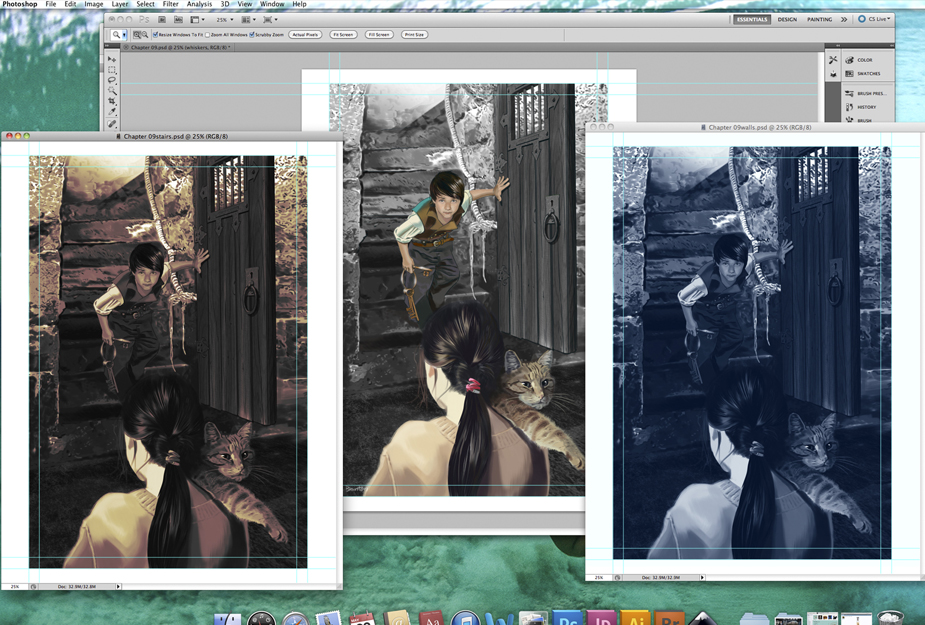925x625 pixels.
Task: Open status bar arrow menu in stairs window
Action: 118,587
